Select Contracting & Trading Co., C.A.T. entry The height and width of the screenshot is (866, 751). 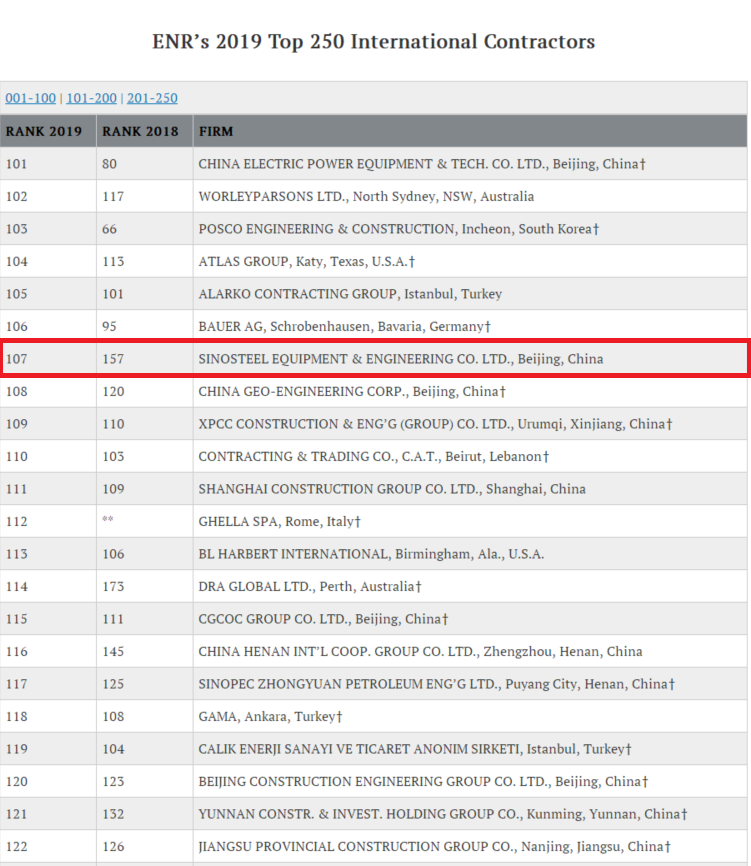click(374, 457)
